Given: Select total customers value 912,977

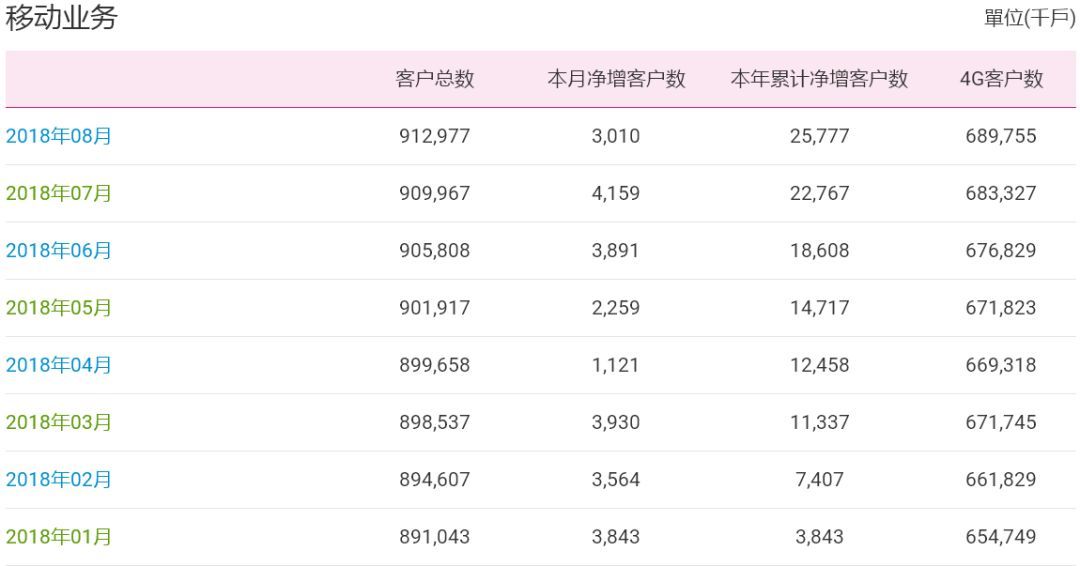Looking at the screenshot, I should pos(435,136).
